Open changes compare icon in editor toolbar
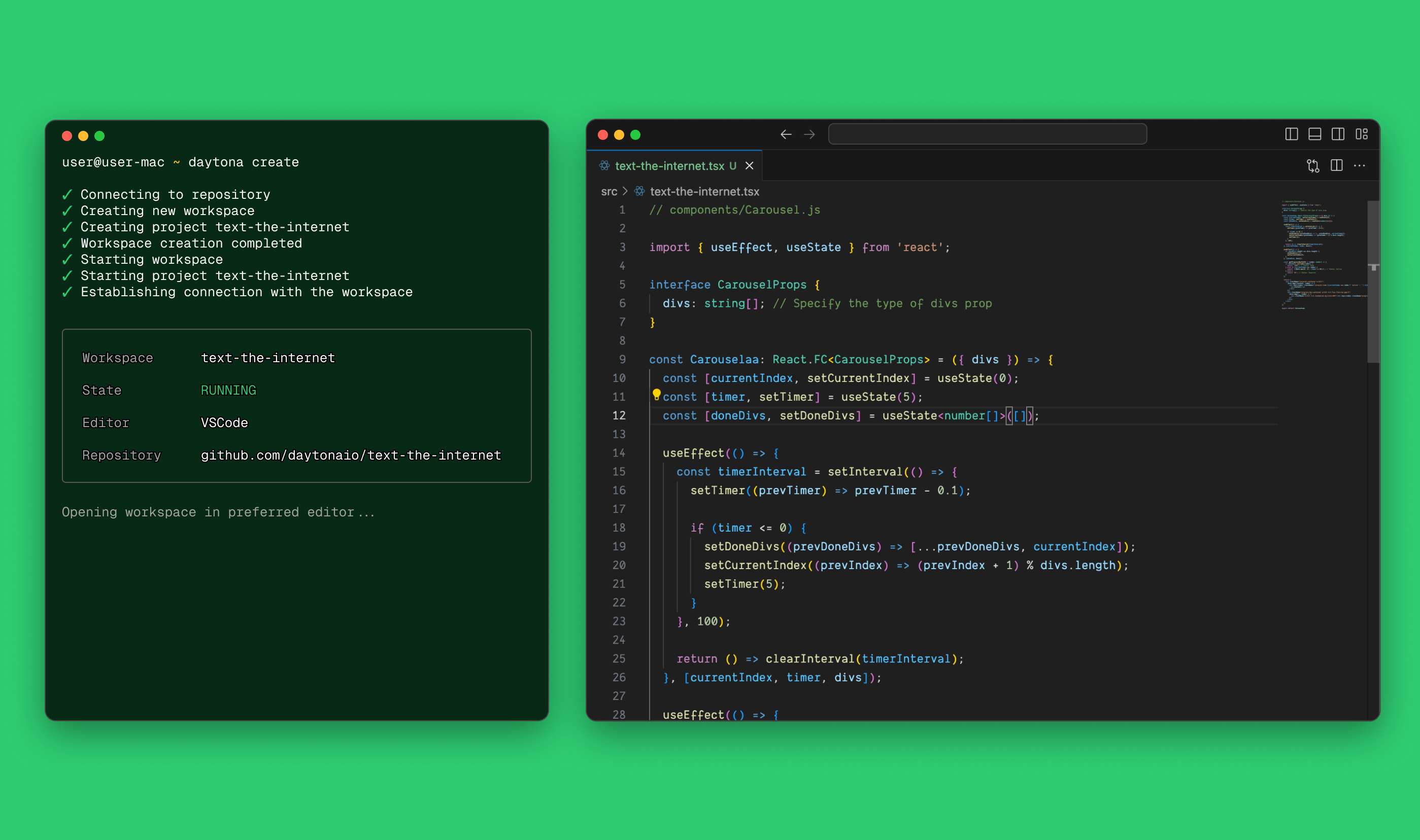 click(x=1312, y=165)
